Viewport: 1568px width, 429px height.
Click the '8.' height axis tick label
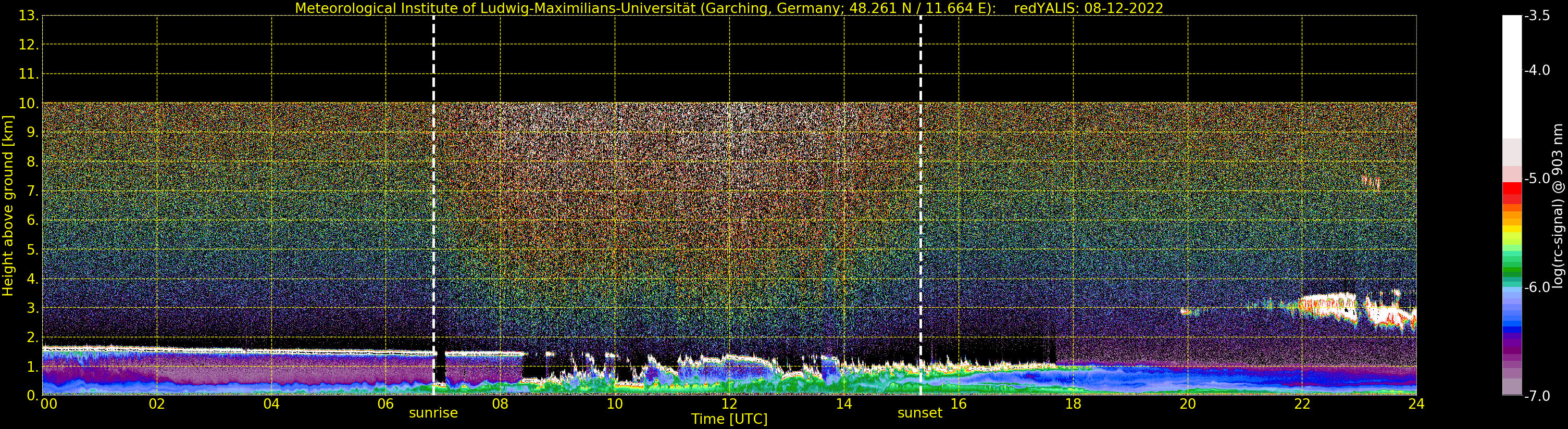point(33,162)
